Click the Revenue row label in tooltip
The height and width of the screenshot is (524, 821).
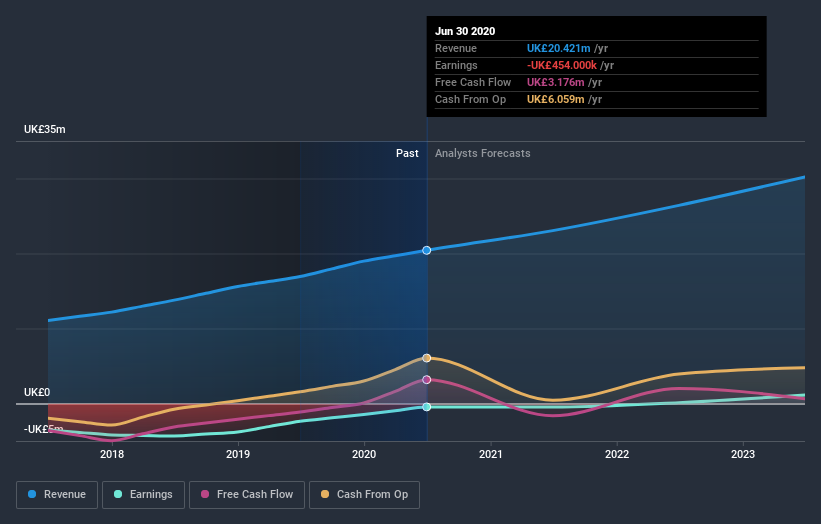456,48
